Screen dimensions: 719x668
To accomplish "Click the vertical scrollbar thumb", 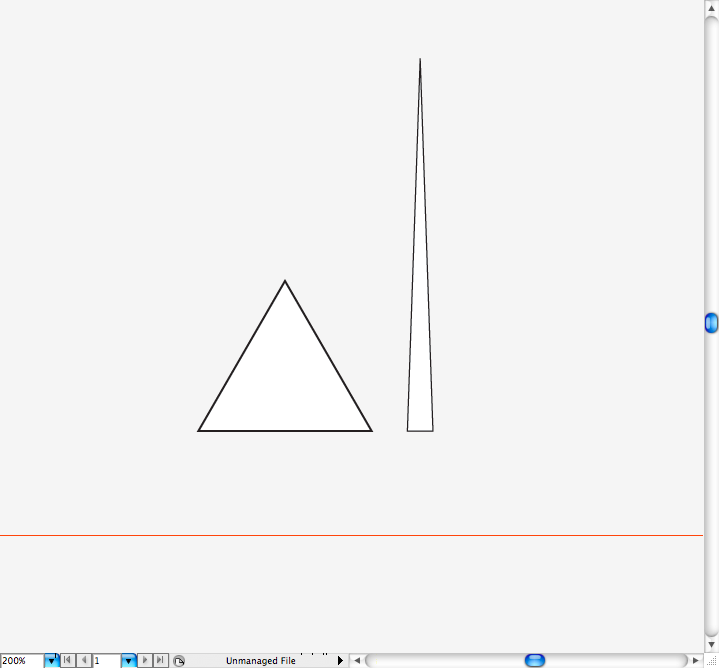I will pyautogui.click(x=711, y=323).
